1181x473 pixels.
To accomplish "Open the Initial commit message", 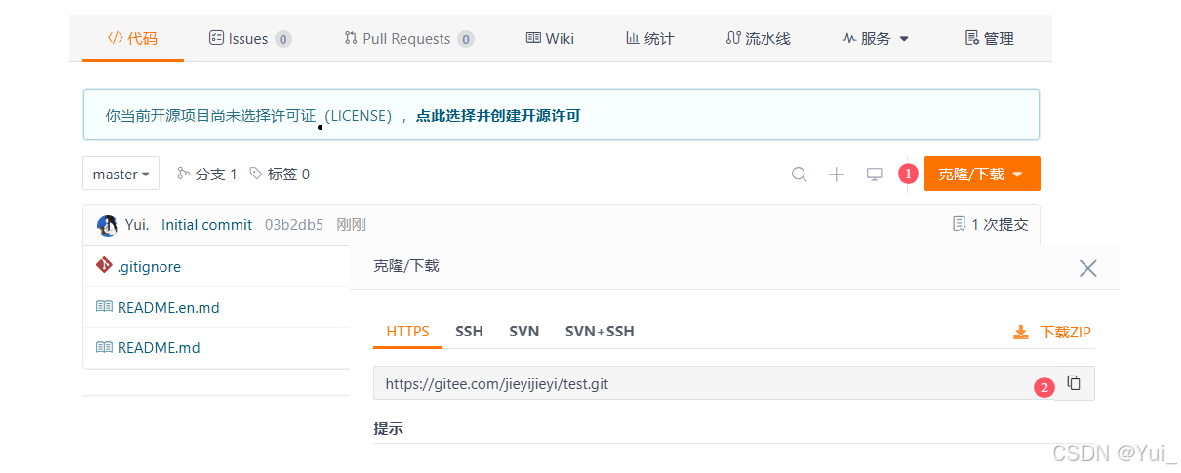I will pos(206,224).
